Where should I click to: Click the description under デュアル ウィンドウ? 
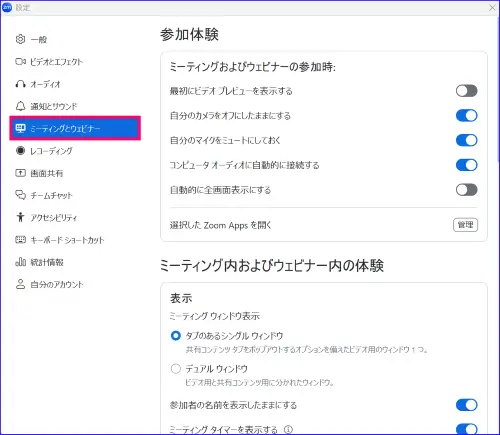(260, 382)
